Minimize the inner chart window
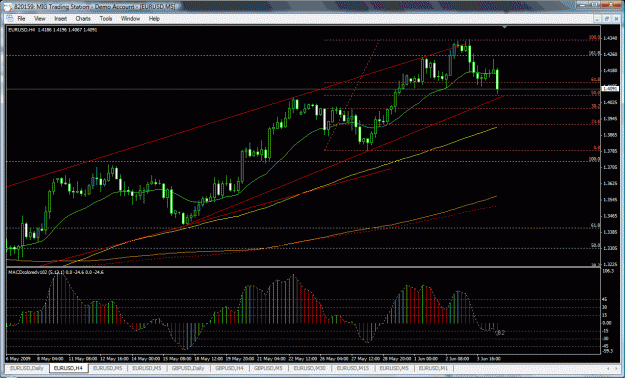The width and height of the screenshot is (625, 378). (597, 18)
